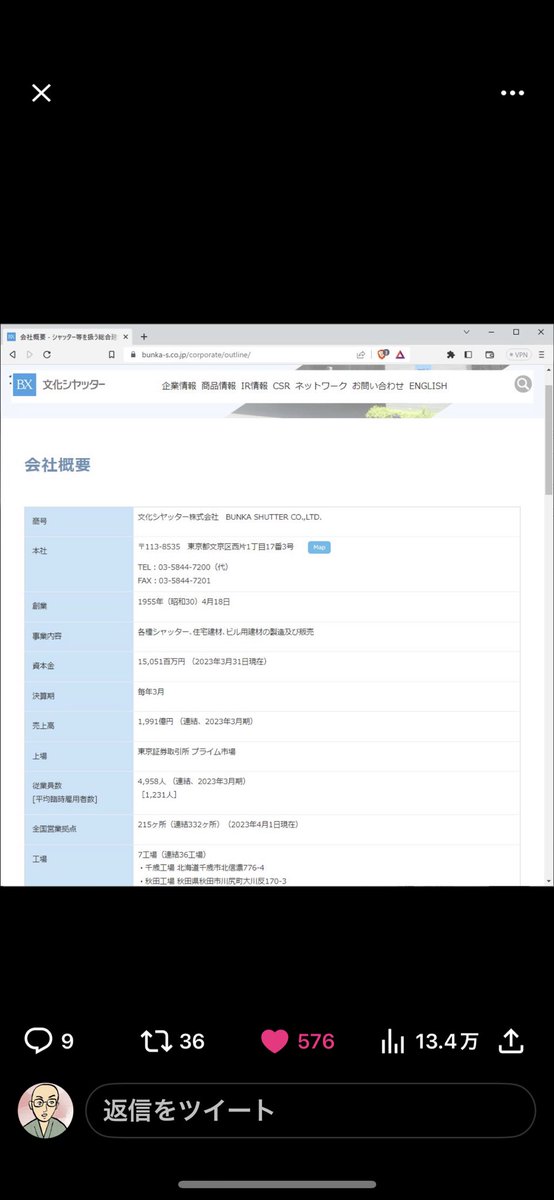Viewport: 554px width, 1200px height.
Task: Close the 会社概要 browser tab
Action: point(125,337)
